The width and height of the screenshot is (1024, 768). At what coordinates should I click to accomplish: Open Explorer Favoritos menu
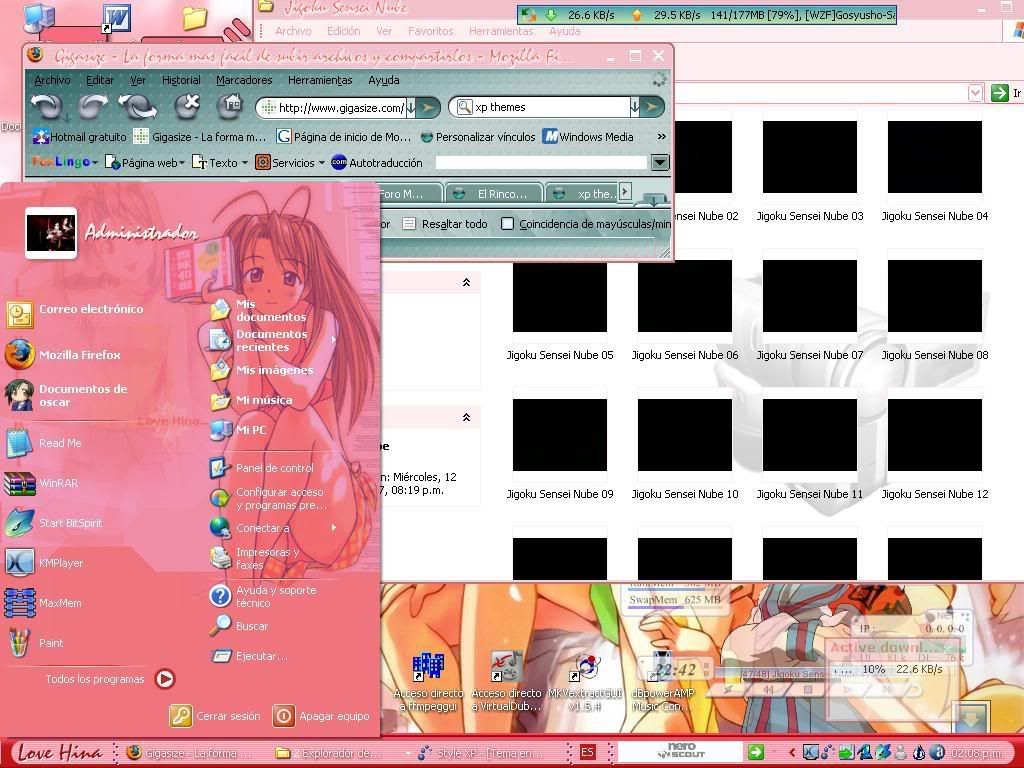(430, 31)
